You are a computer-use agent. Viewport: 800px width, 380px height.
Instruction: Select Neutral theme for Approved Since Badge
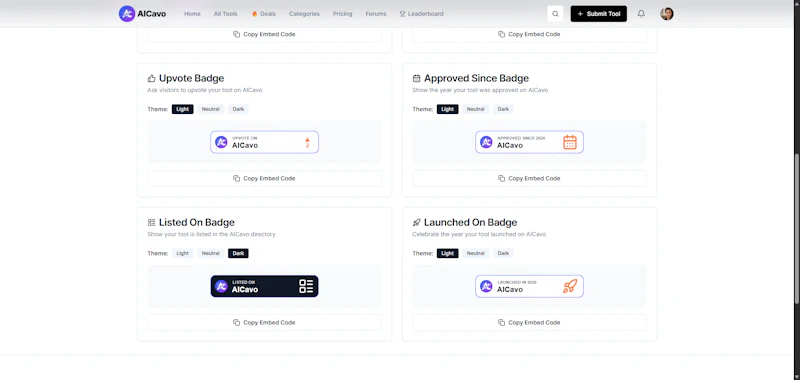tap(476, 109)
